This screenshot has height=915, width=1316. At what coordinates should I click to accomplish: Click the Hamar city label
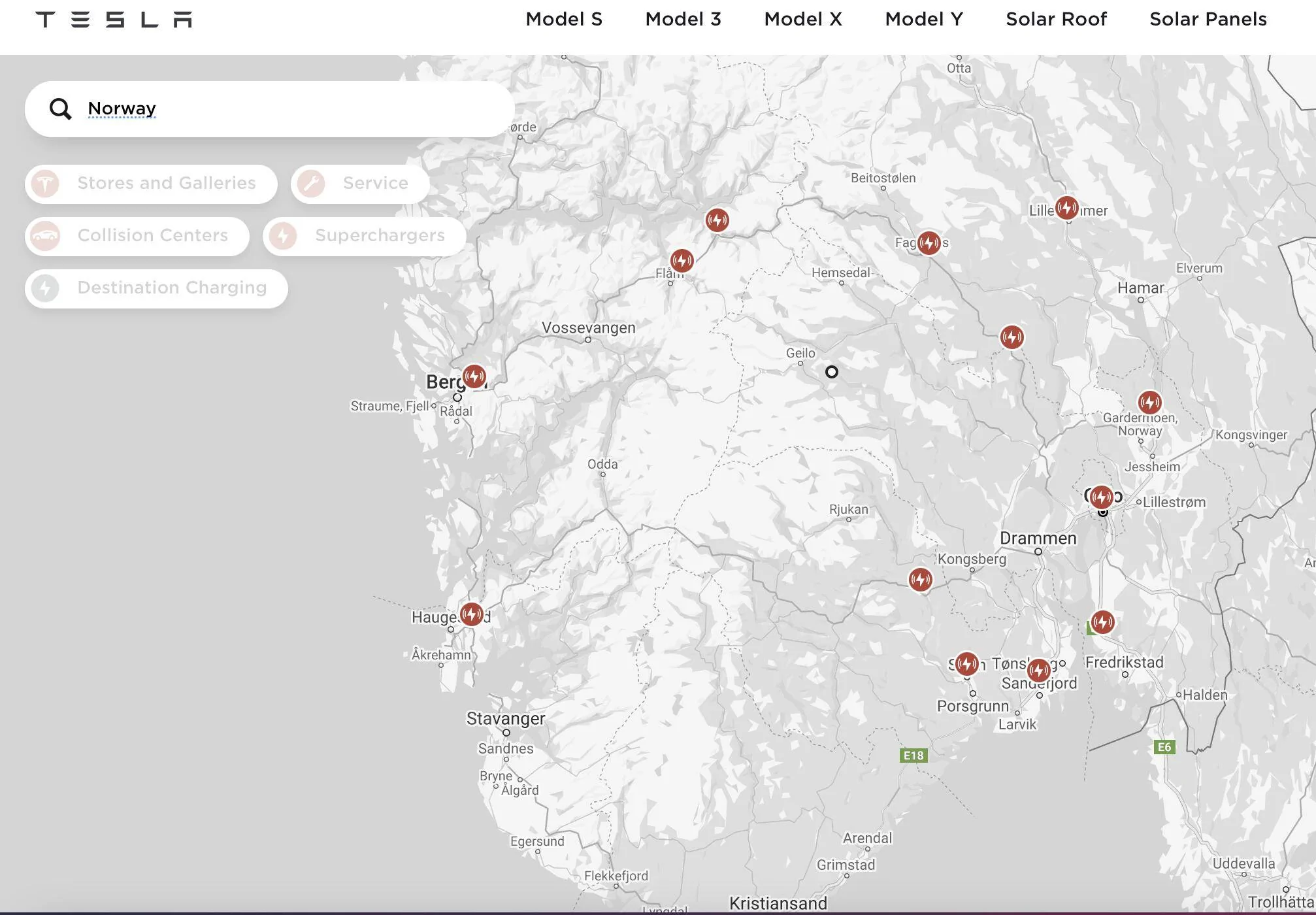1141,288
